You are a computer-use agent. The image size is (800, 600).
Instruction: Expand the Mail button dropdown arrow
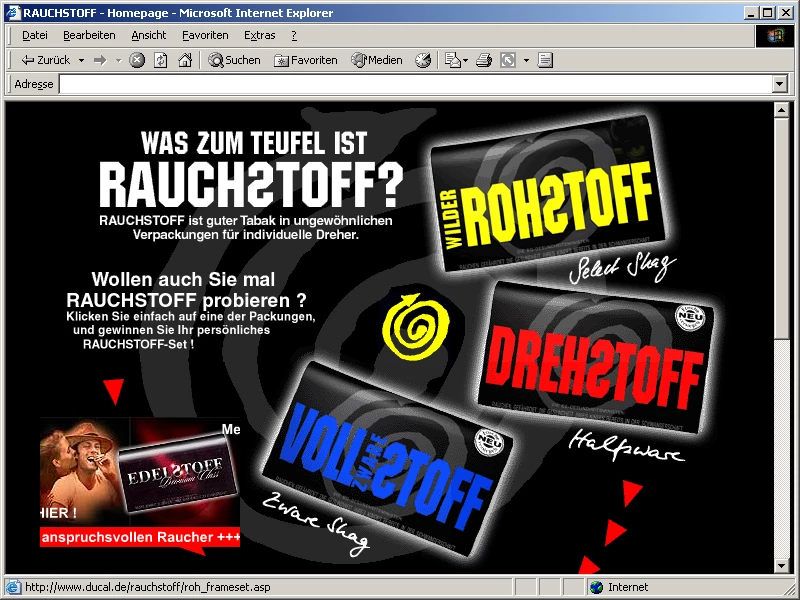pyautogui.click(x=466, y=60)
